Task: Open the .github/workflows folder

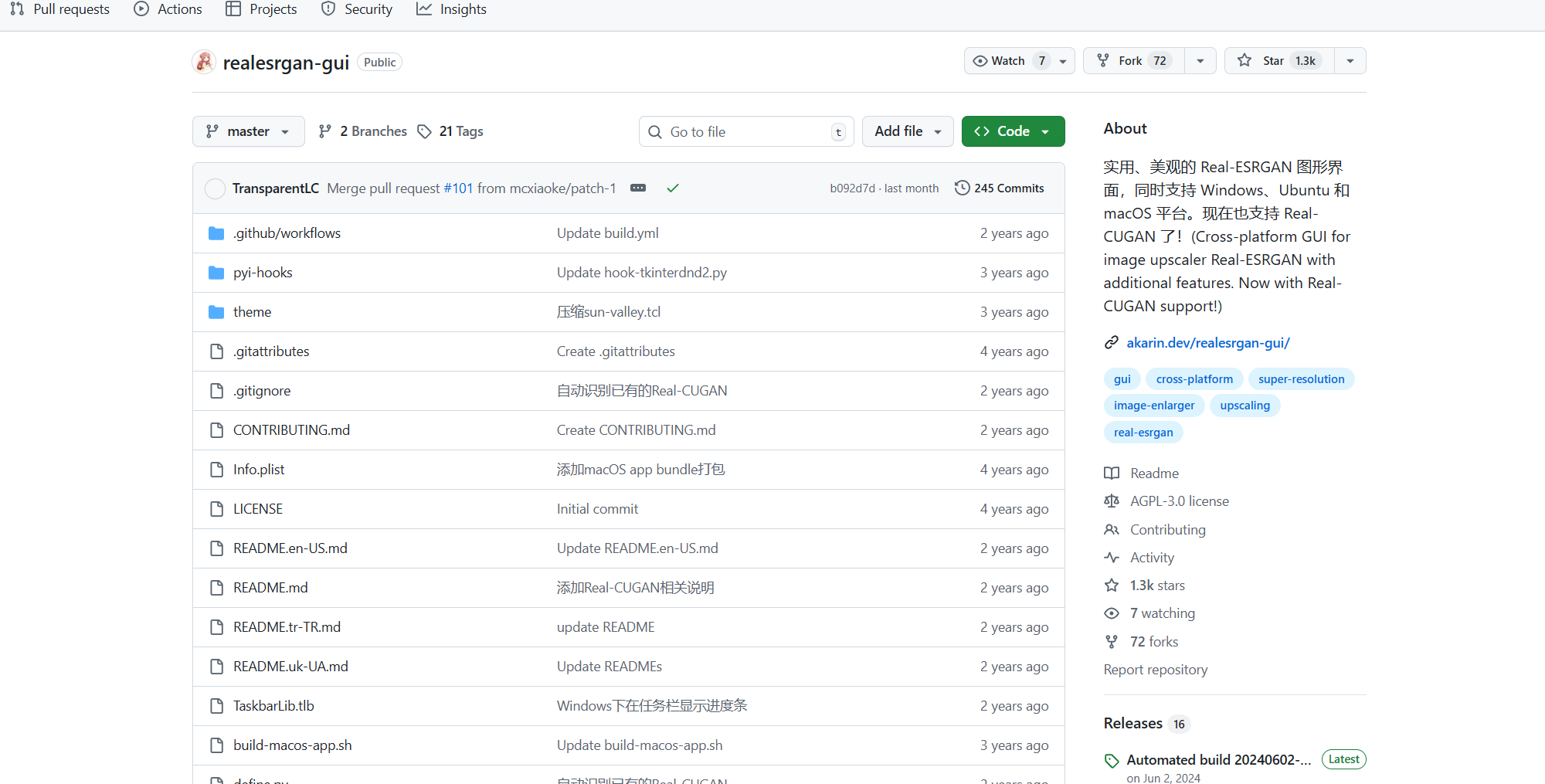Action: coord(287,233)
